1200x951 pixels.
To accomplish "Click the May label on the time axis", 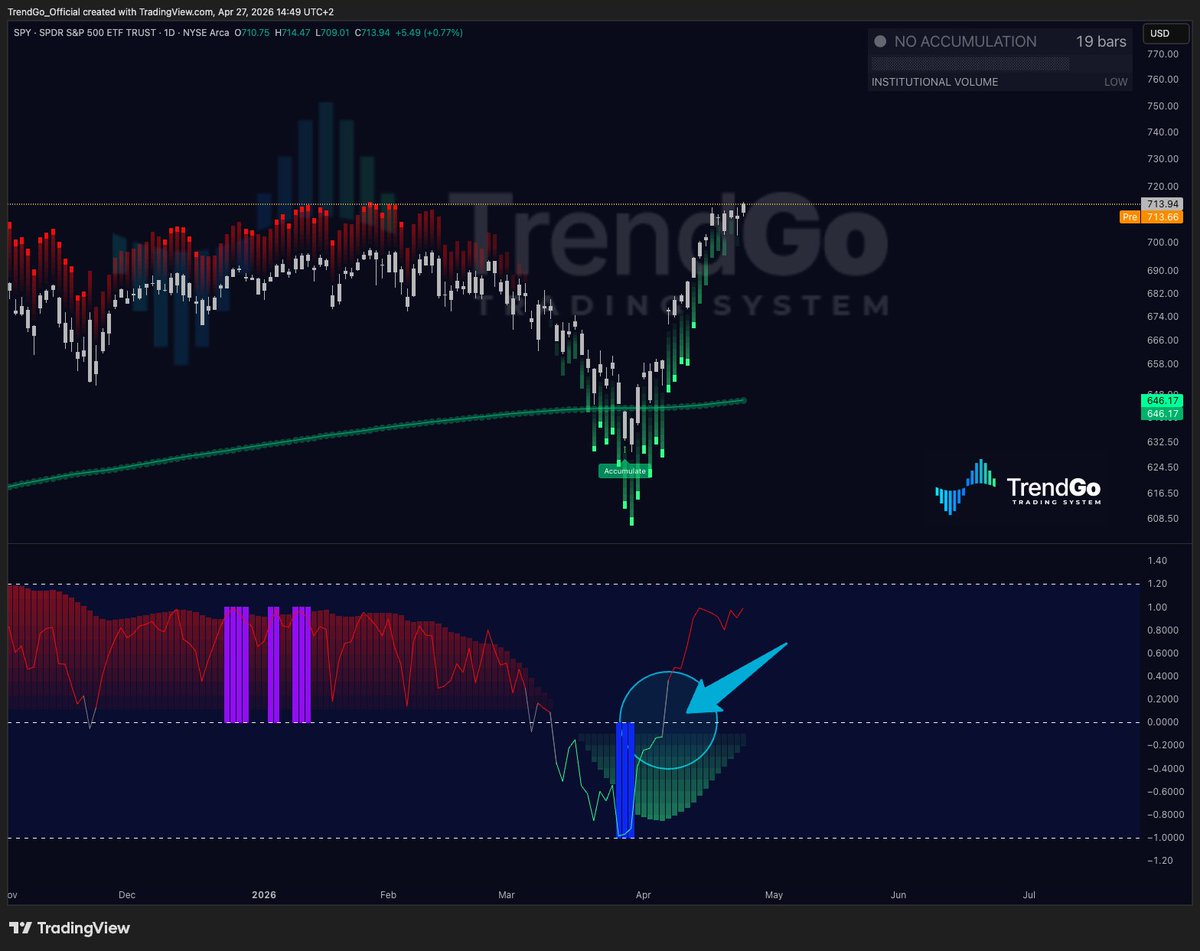I will tap(773, 895).
